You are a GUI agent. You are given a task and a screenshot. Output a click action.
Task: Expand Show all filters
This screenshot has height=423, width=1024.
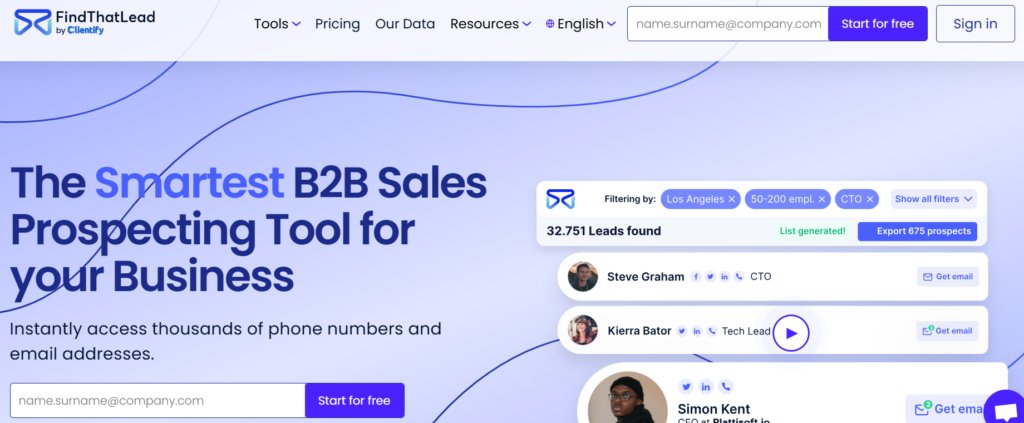[934, 199]
